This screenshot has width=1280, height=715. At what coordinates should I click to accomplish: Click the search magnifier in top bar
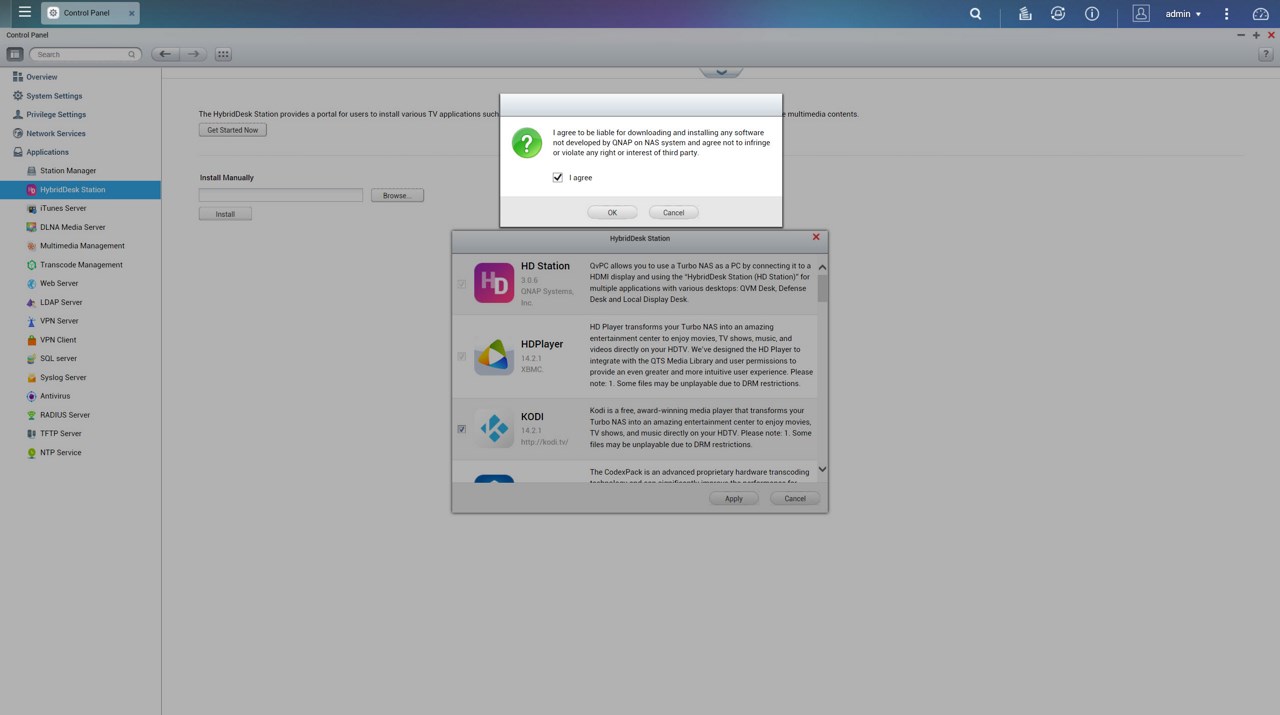[976, 14]
